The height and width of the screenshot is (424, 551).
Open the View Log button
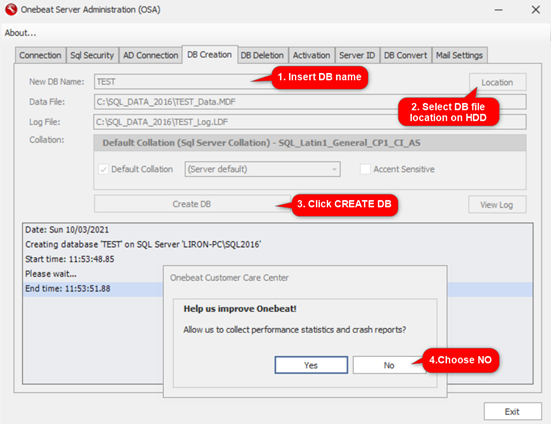tap(497, 205)
